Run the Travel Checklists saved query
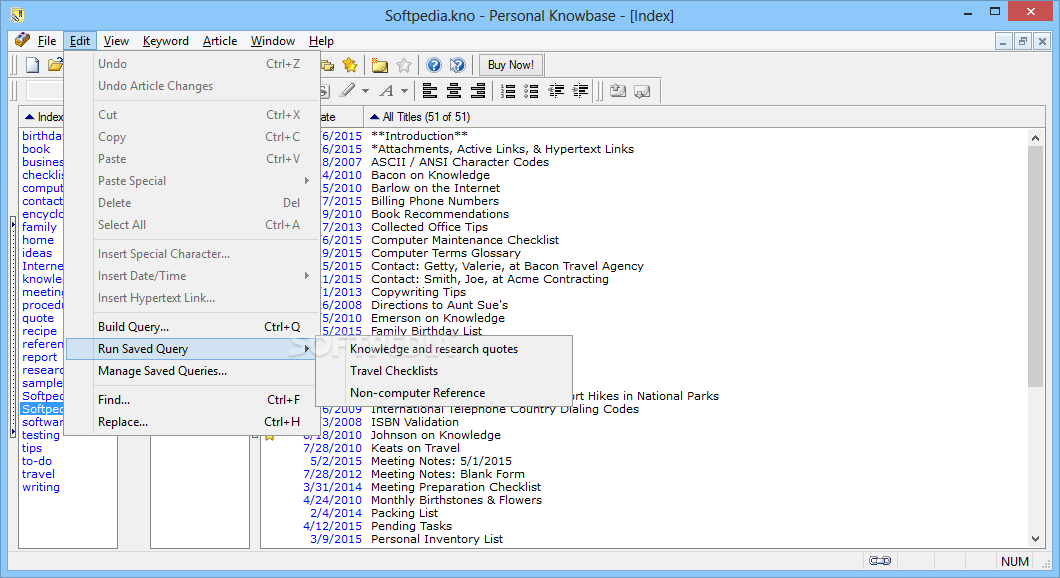 click(x=444, y=370)
